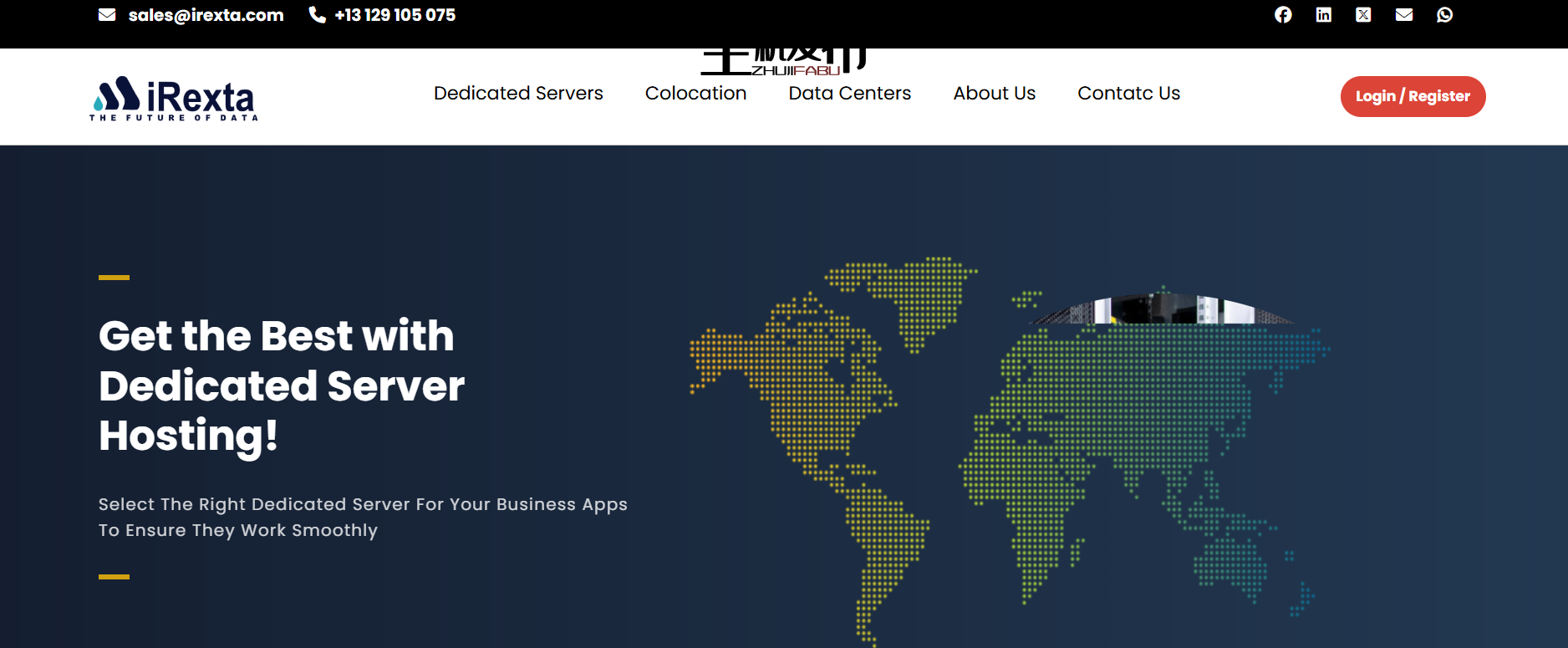The width and height of the screenshot is (1568, 648).
Task: Open the Facebook social icon
Action: click(x=1283, y=15)
